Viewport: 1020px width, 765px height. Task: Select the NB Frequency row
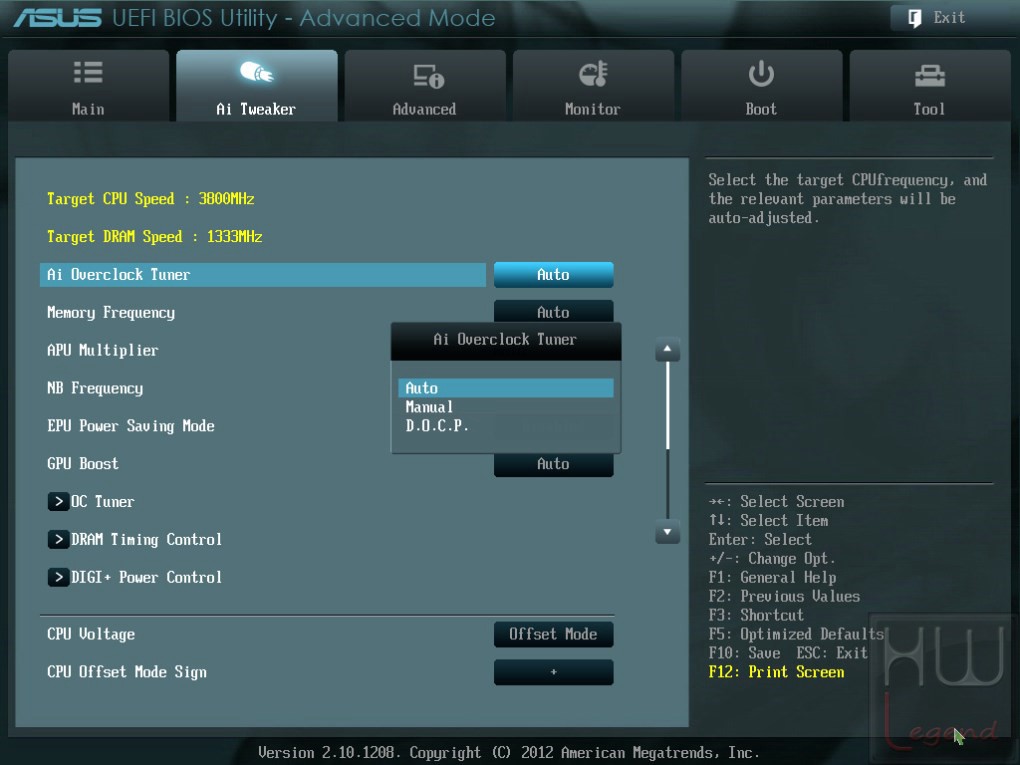94,388
